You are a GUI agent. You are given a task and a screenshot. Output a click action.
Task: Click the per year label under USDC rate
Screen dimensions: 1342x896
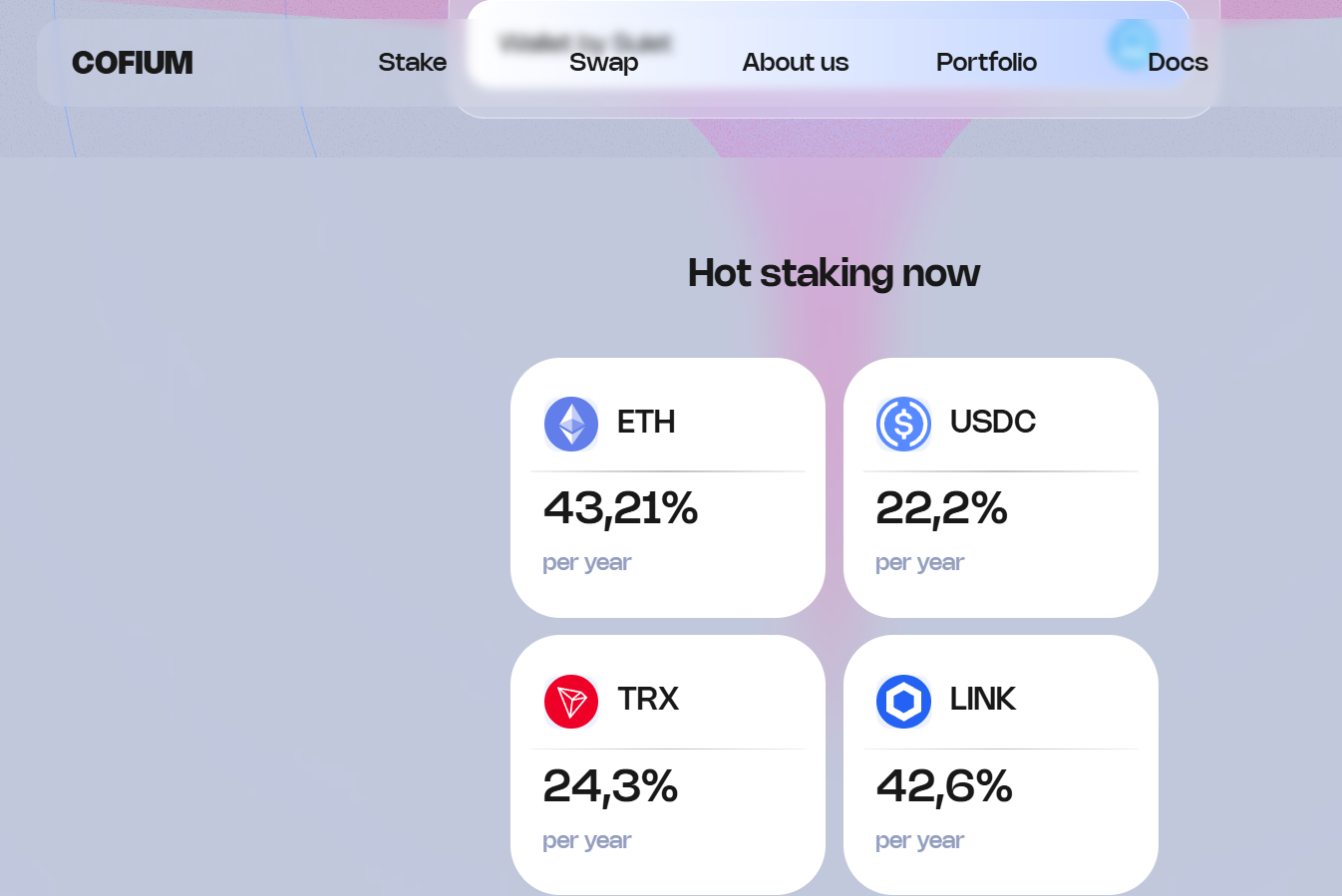[x=919, y=562]
